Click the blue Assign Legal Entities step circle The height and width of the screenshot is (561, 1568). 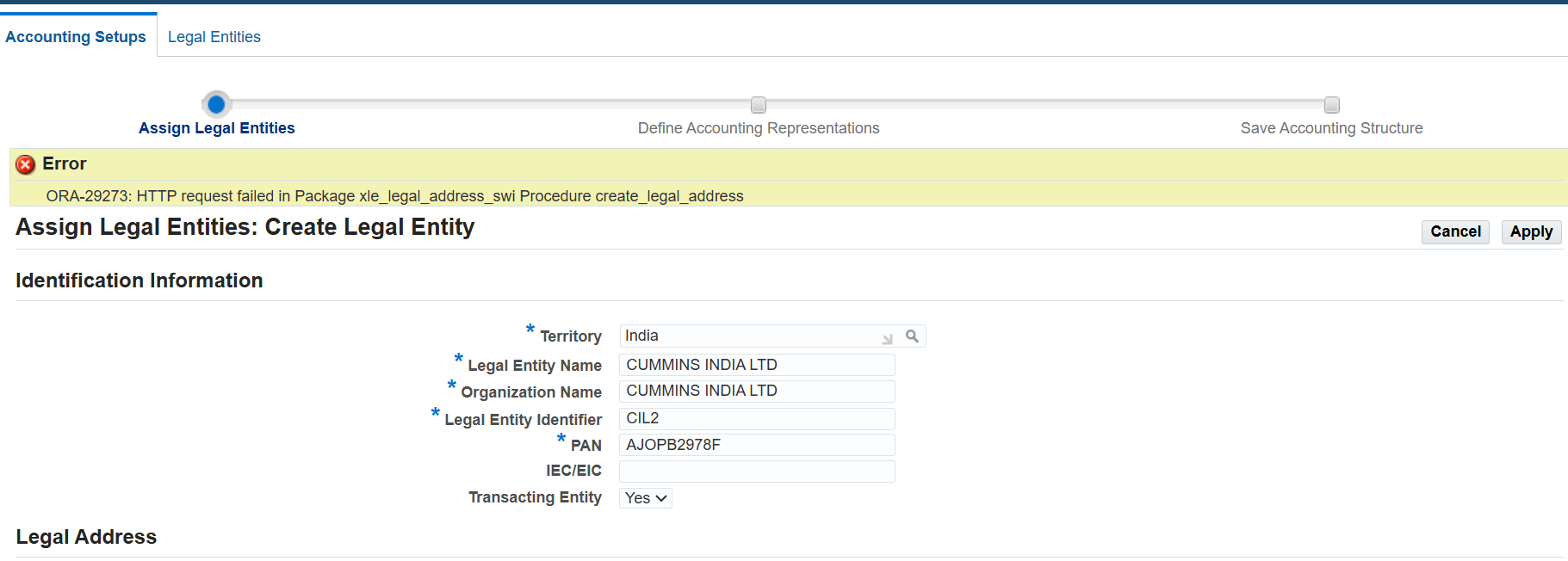click(x=216, y=104)
